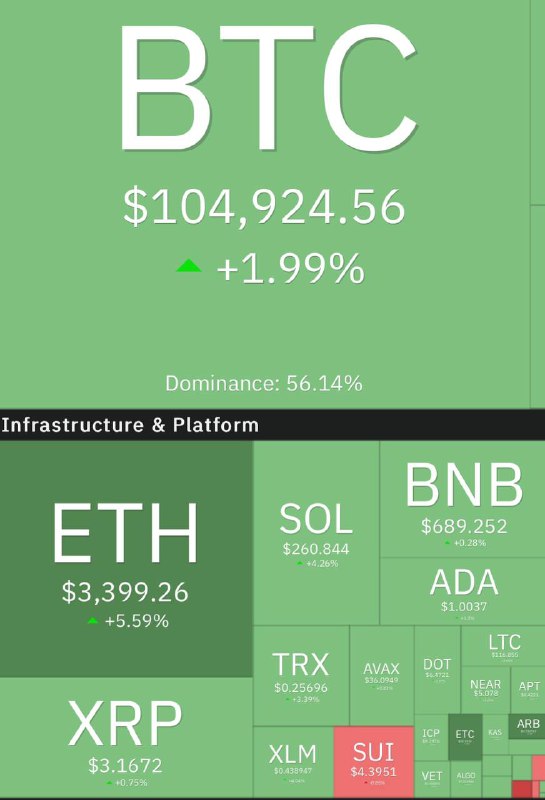This screenshot has height=800, width=545.
Task: Select the DOT tile
Action: (x=437, y=670)
